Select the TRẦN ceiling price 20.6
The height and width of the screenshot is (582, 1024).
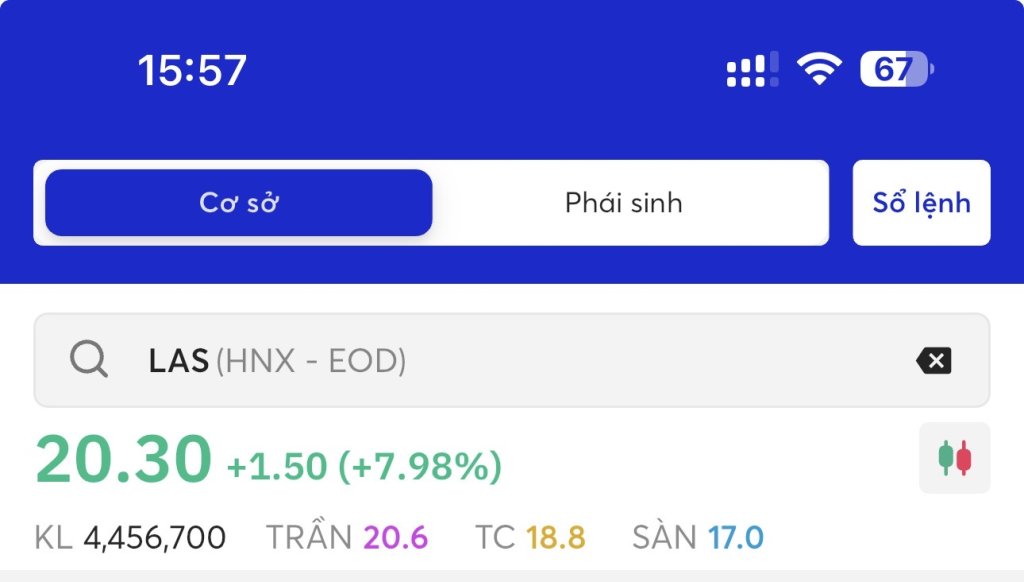pyautogui.click(x=395, y=538)
